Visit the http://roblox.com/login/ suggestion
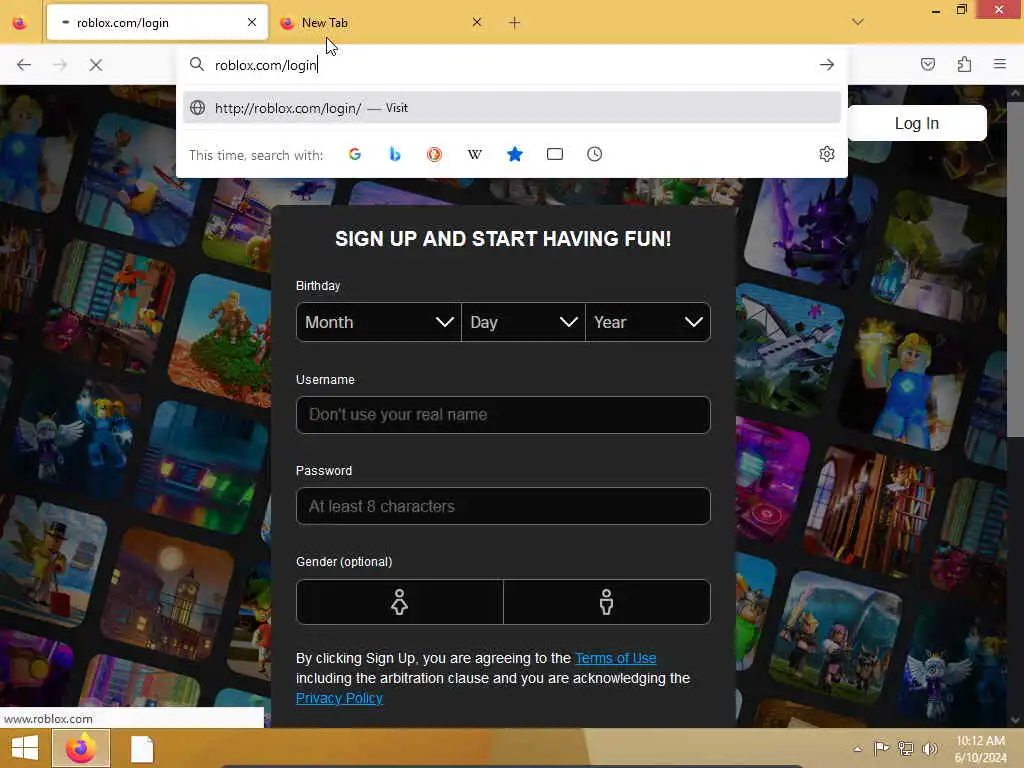This screenshot has width=1024, height=768. pyautogui.click(x=512, y=108)
